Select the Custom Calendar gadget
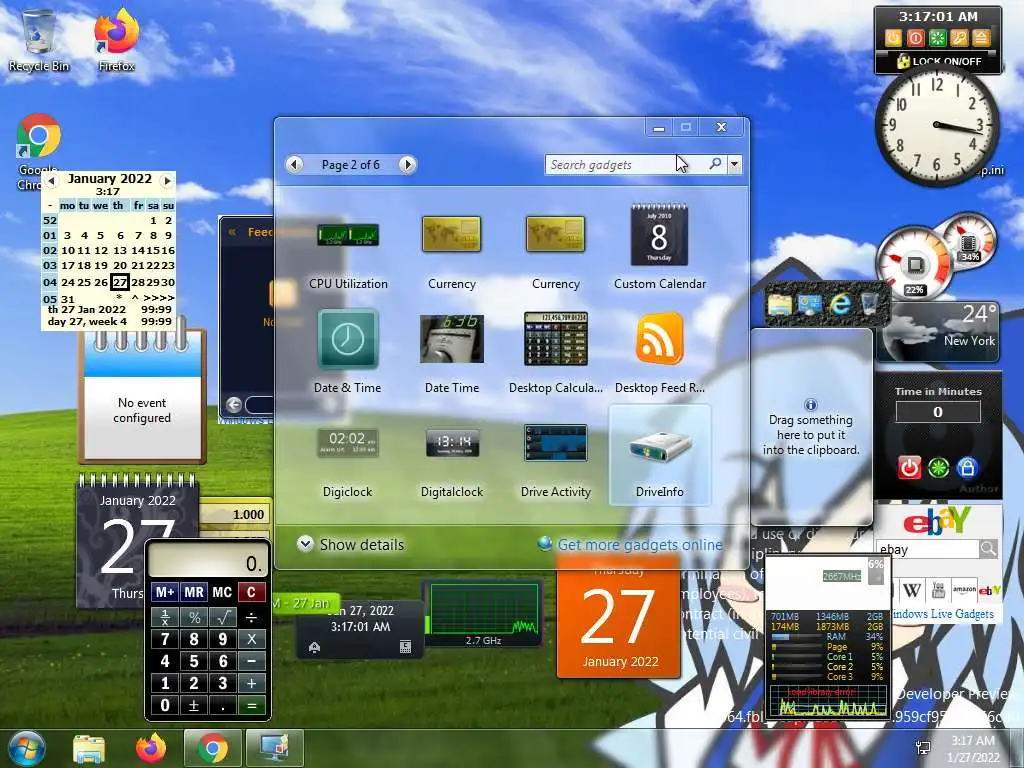 click(x=660, y=248)
